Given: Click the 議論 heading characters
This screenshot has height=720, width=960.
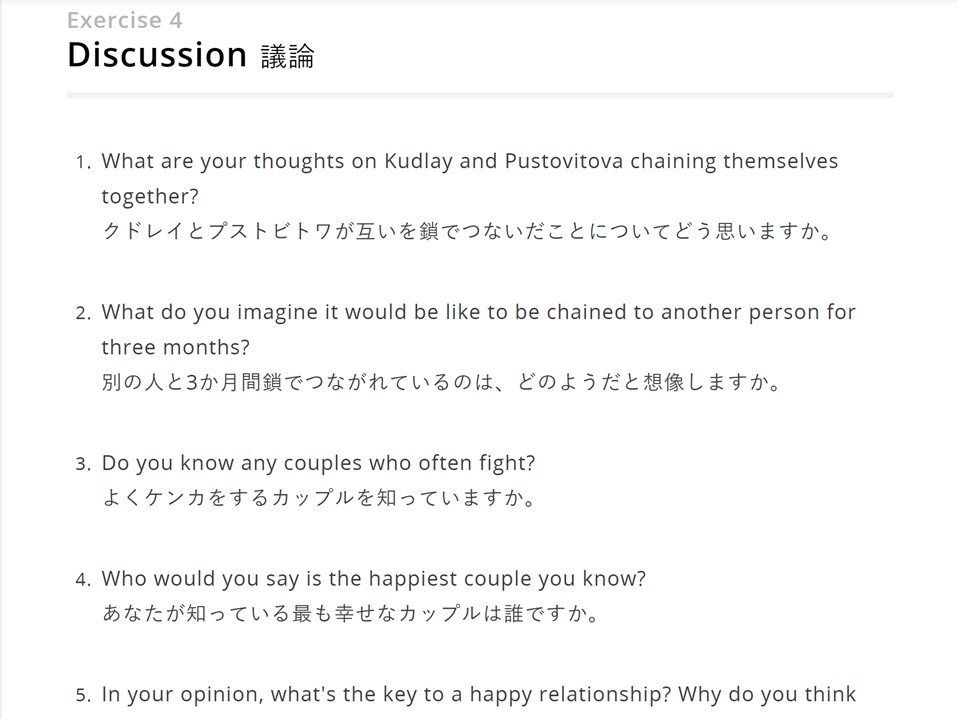Looking at the screenshot, I should tap(288, 56).
